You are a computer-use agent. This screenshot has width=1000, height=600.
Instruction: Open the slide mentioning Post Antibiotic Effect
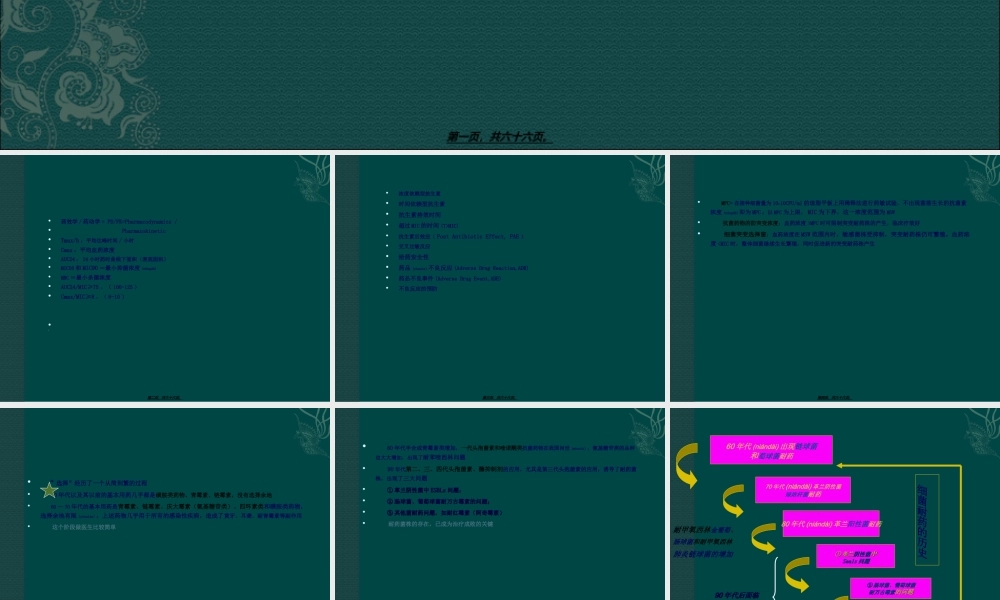click(500, 279)
